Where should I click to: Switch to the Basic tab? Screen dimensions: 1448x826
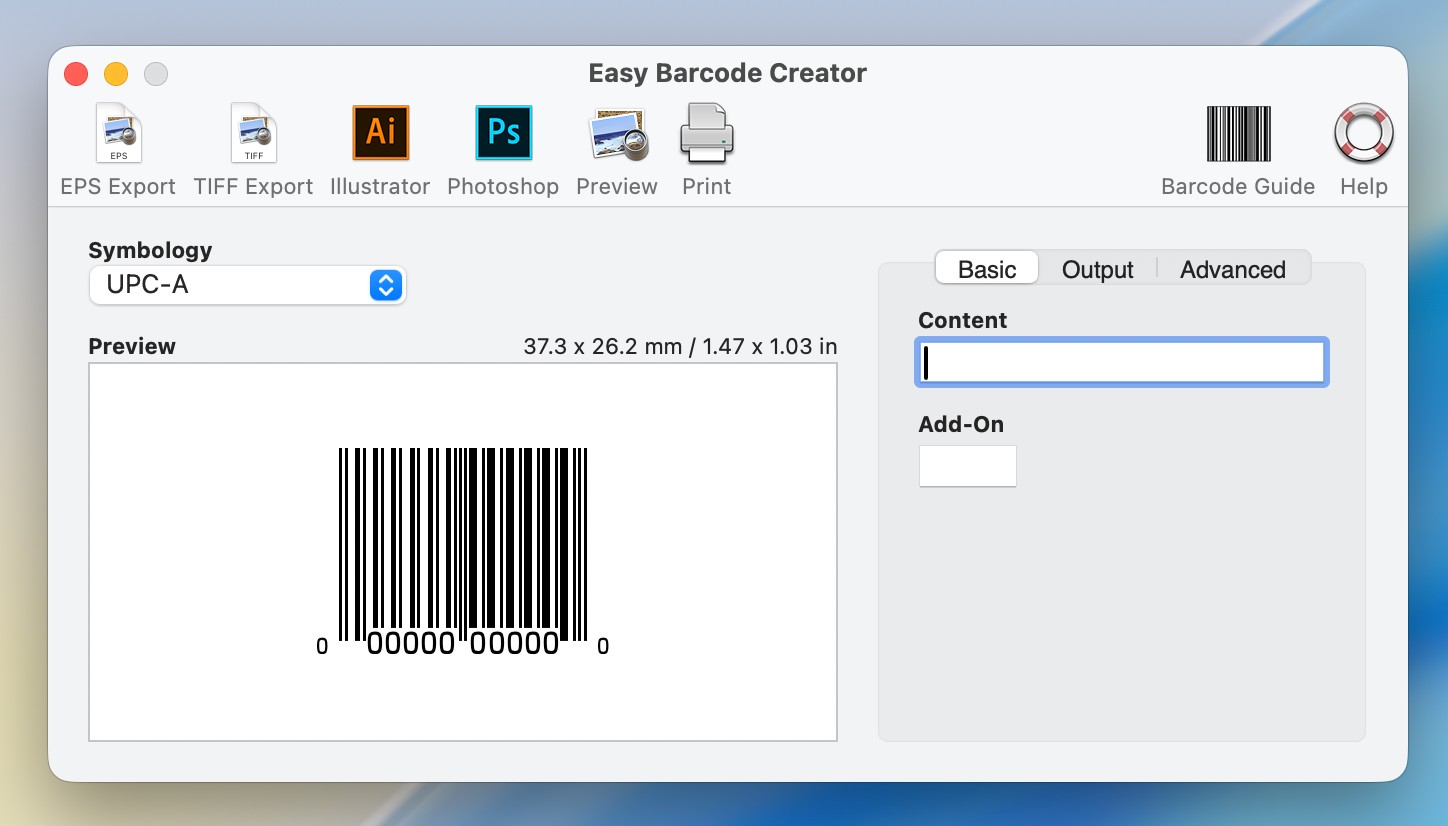(986, 269)
